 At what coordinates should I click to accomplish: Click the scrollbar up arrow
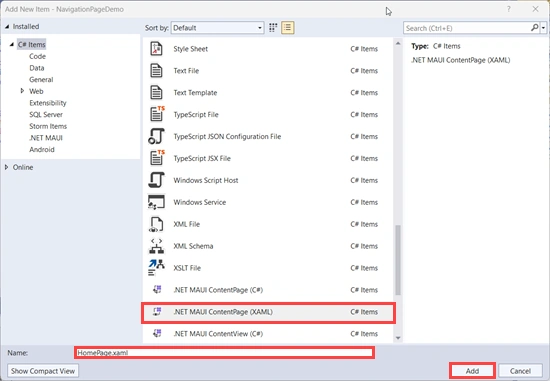coord(398,44)
